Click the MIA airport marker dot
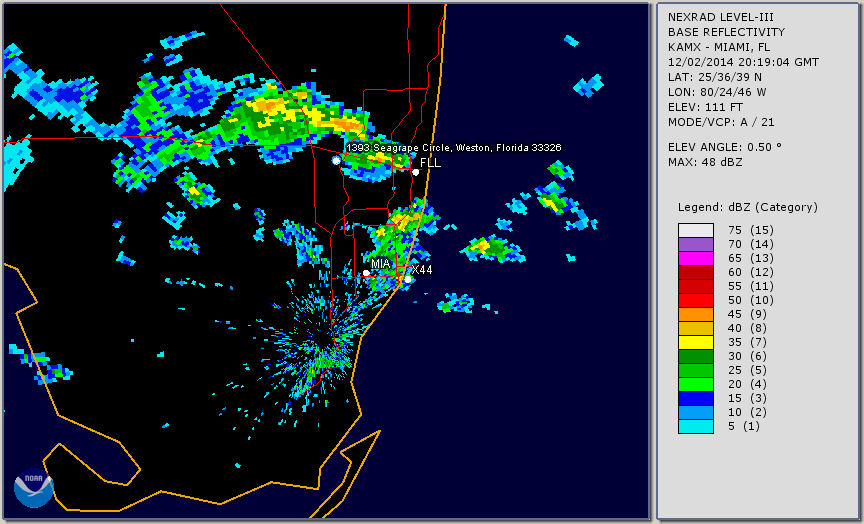 click(366, 273)
